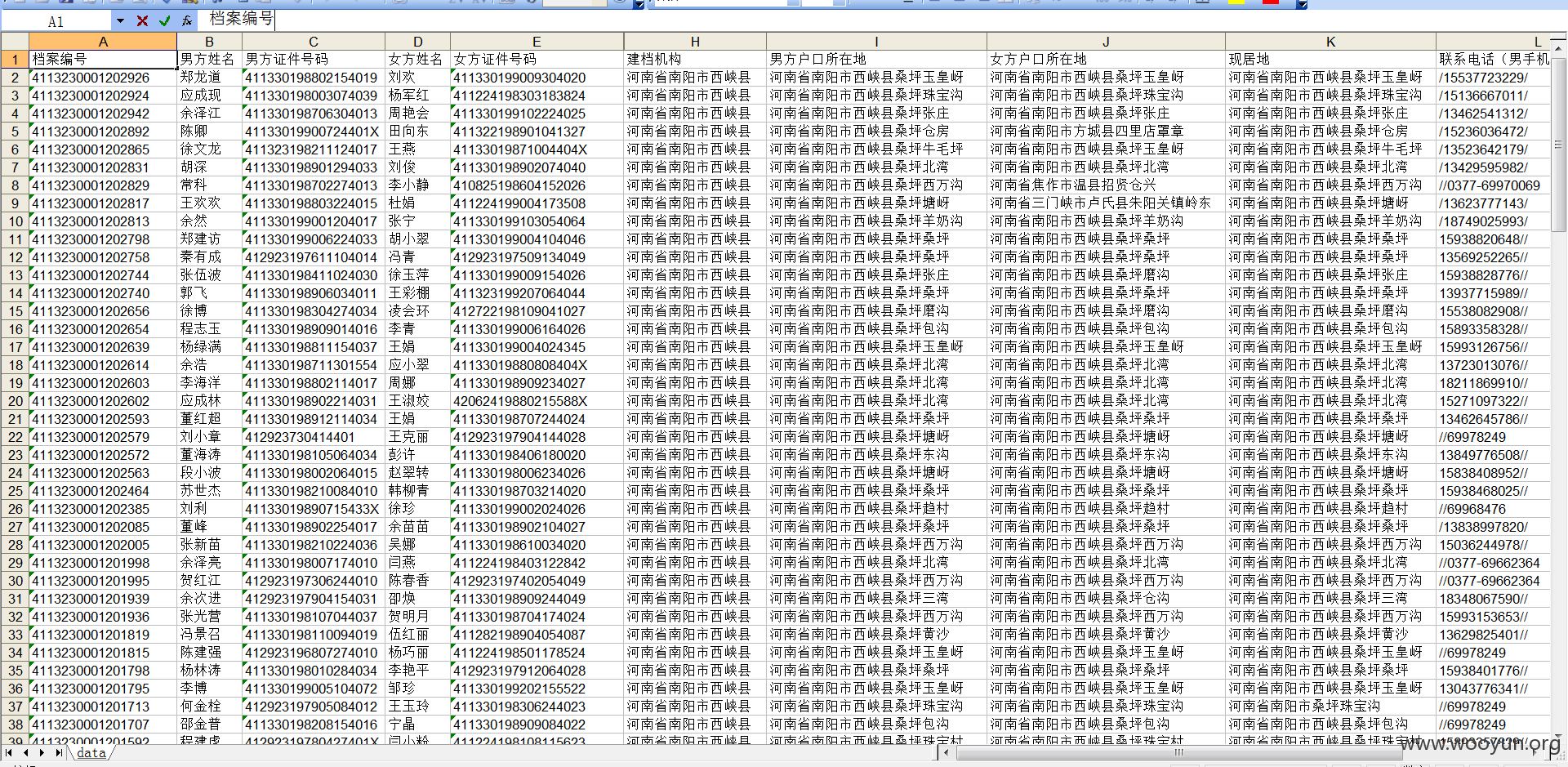This screenshot has height=767, width=1568.
Task: Select column H header
Action: point(695,42)
